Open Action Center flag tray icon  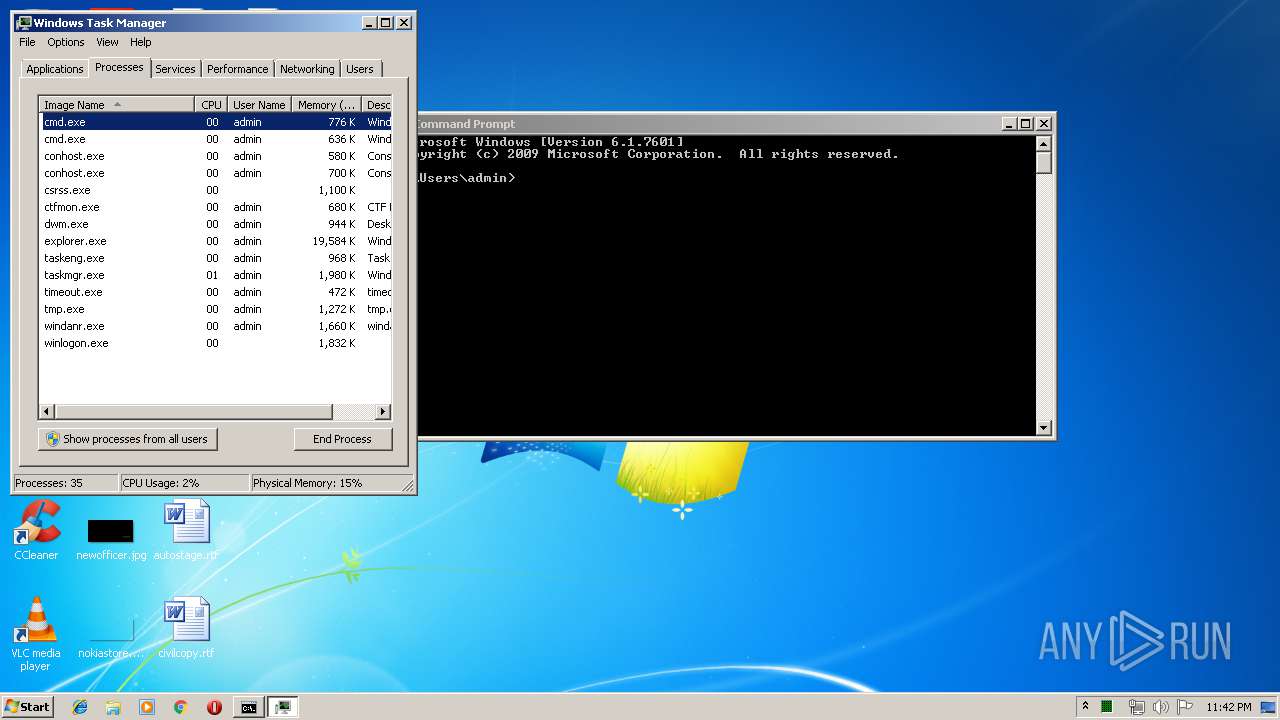click(1185, 707)
